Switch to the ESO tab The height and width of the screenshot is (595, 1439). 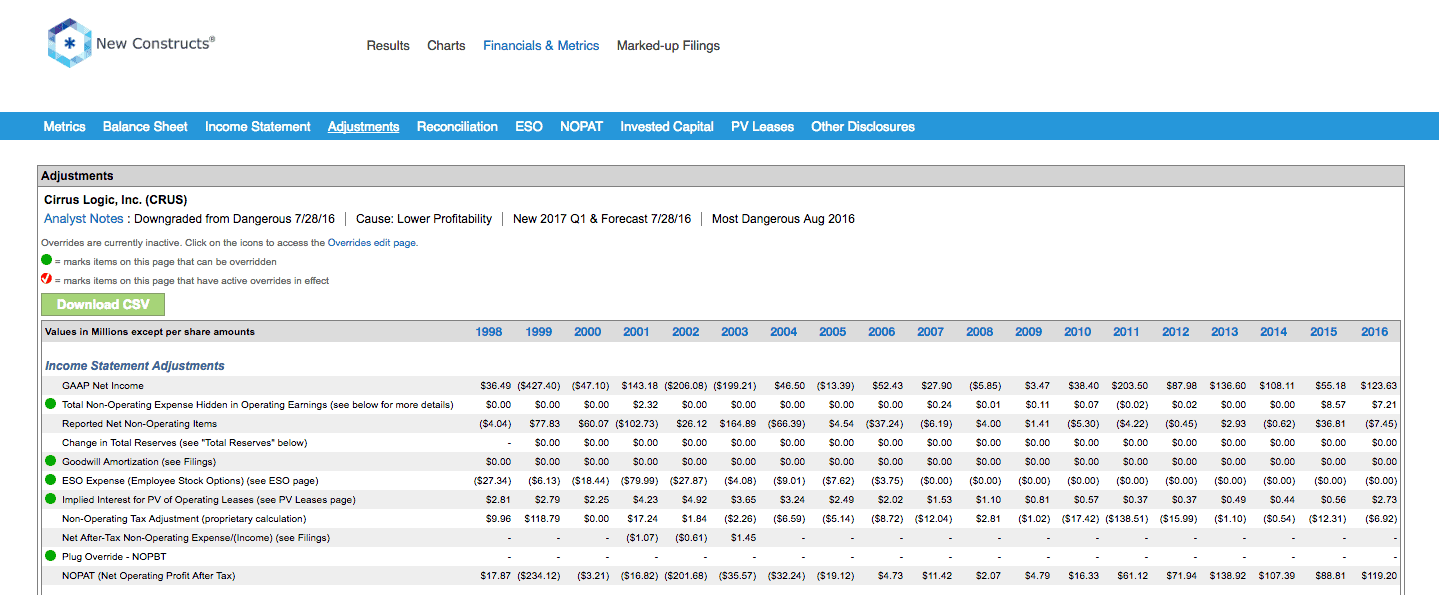529,127
